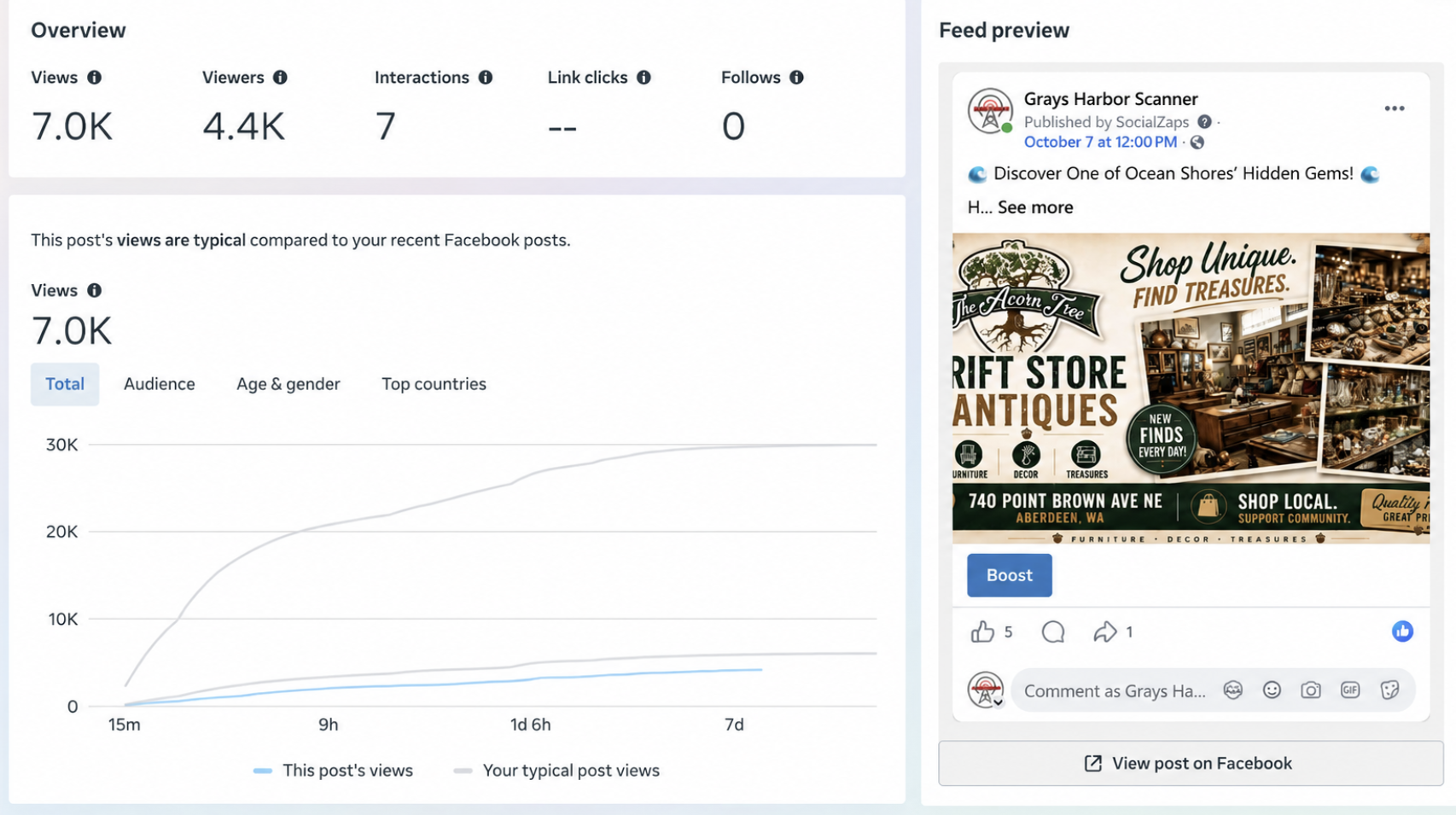
Task: Toggle This post's views legend entry
Action: (x=333, y=771)
